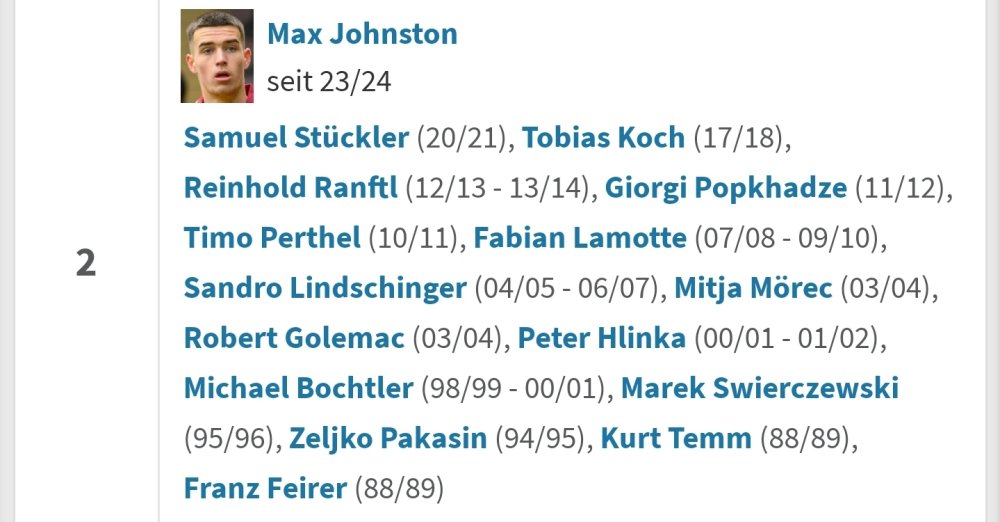View Mitja Mörec's player page

[x=753, y=288]
